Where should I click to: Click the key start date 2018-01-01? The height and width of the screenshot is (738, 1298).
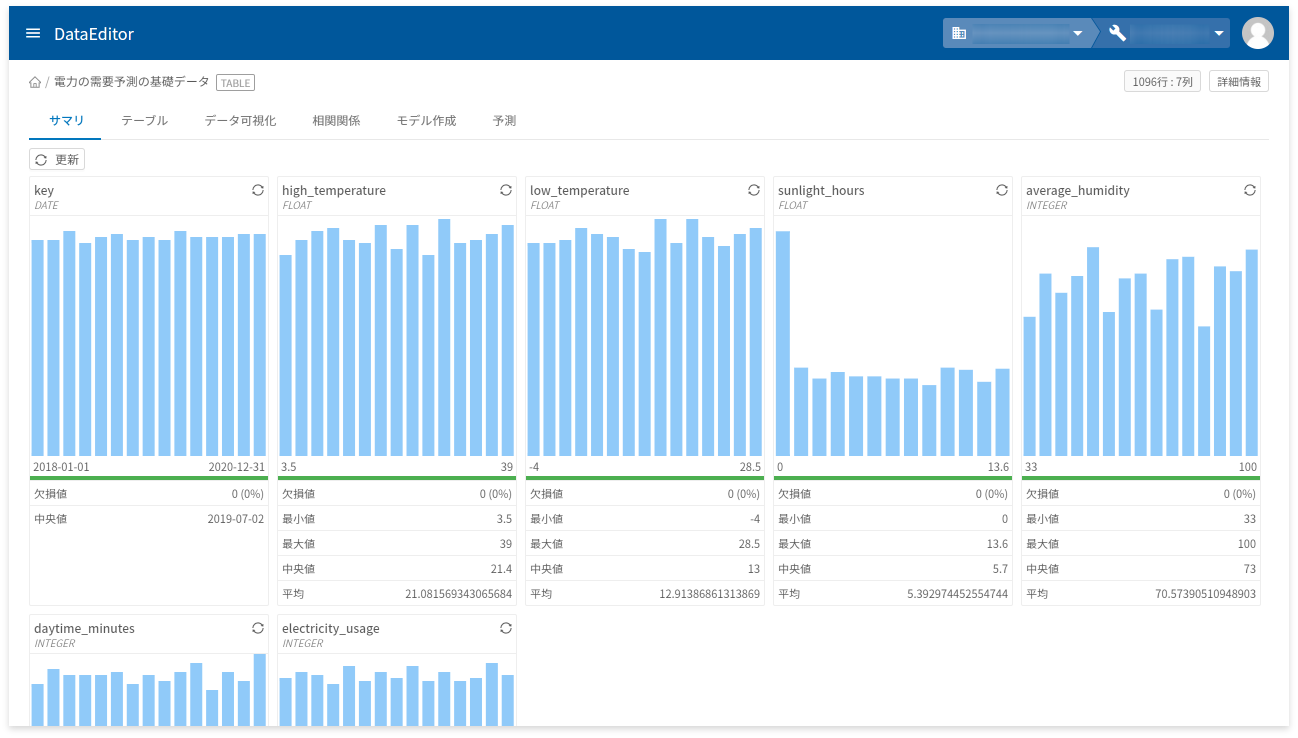coord(62,467)
